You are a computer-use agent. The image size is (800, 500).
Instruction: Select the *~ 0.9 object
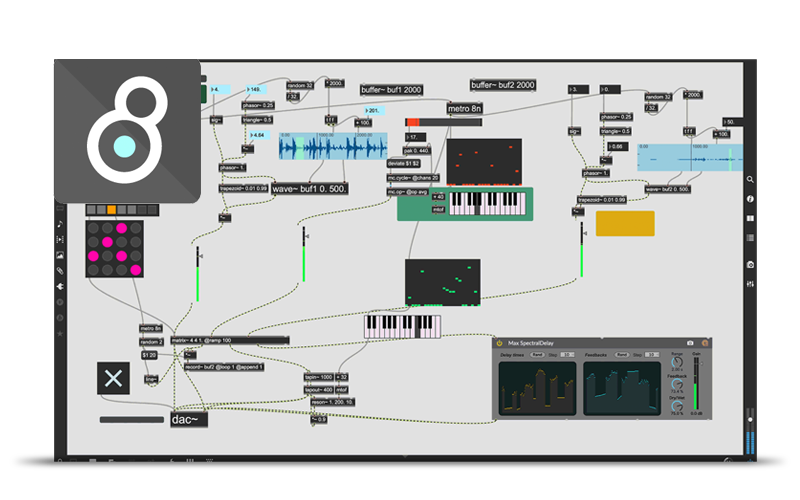coord(319,419)
